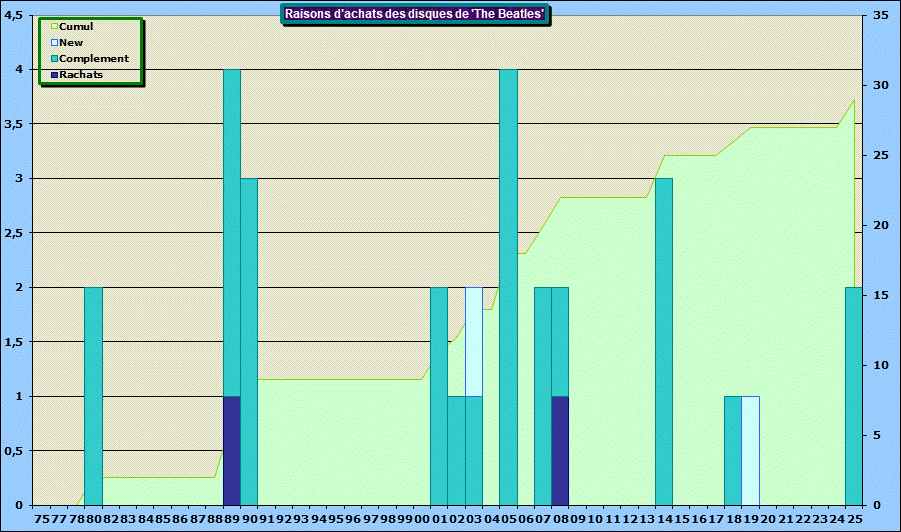Click the dark blue Rachats segment at year 08
Image resolution: width=901 pixels, height=532 pixels.
point(560,450)
